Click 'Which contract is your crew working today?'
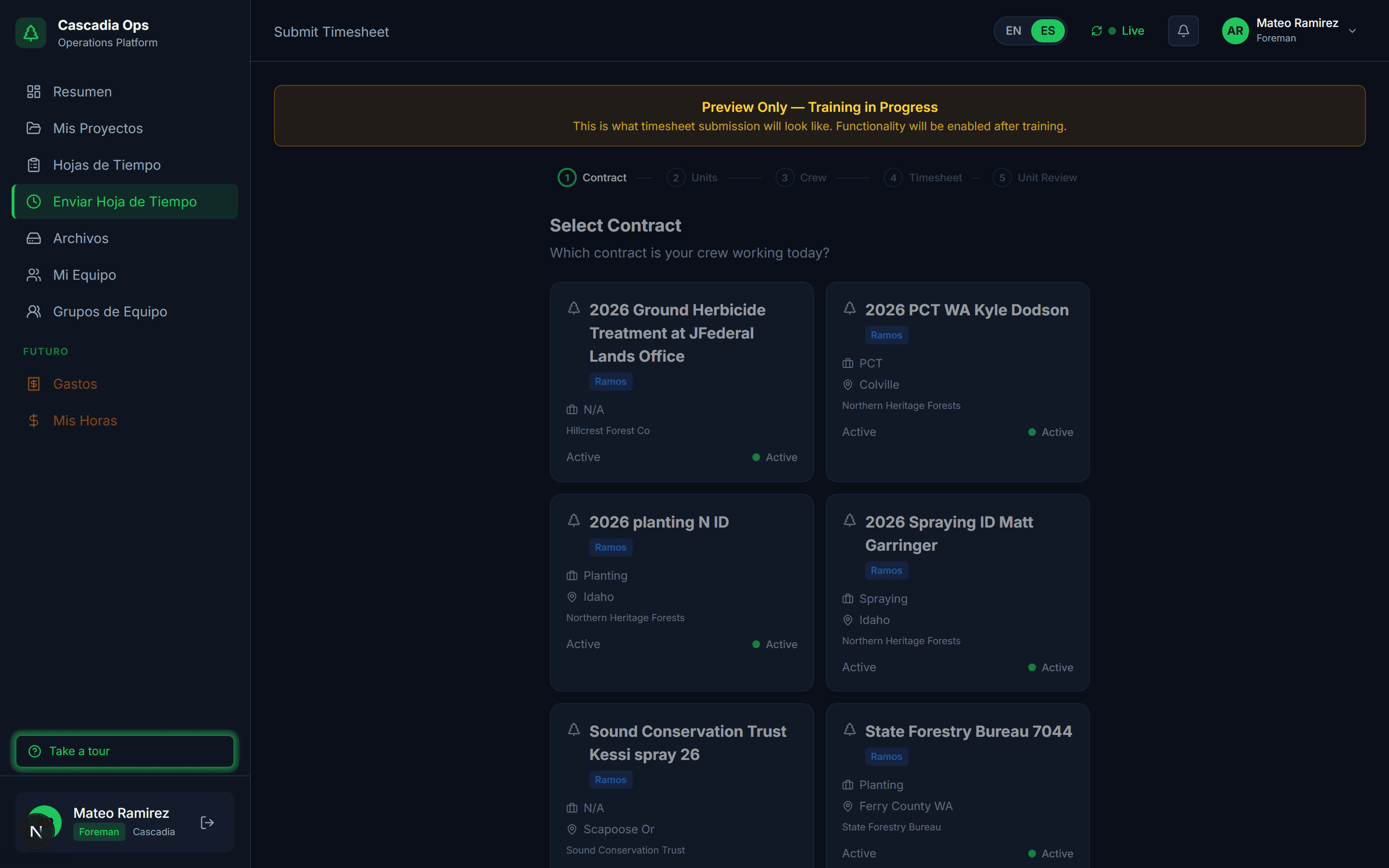Image resolution: width=1389 pixels, height=868 pixels. (689, 253)
